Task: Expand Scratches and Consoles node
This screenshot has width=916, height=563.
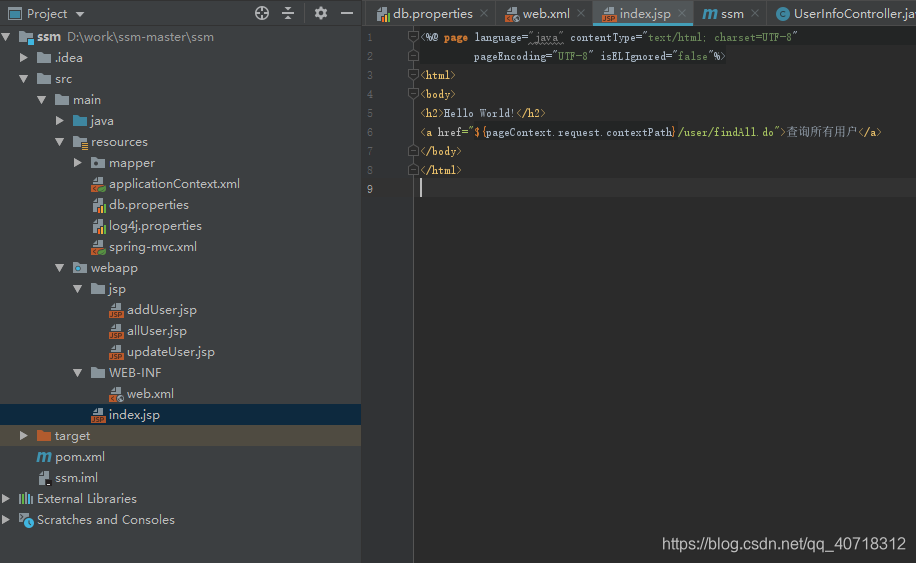Action: pyautogui.click(x=6, y=519)
